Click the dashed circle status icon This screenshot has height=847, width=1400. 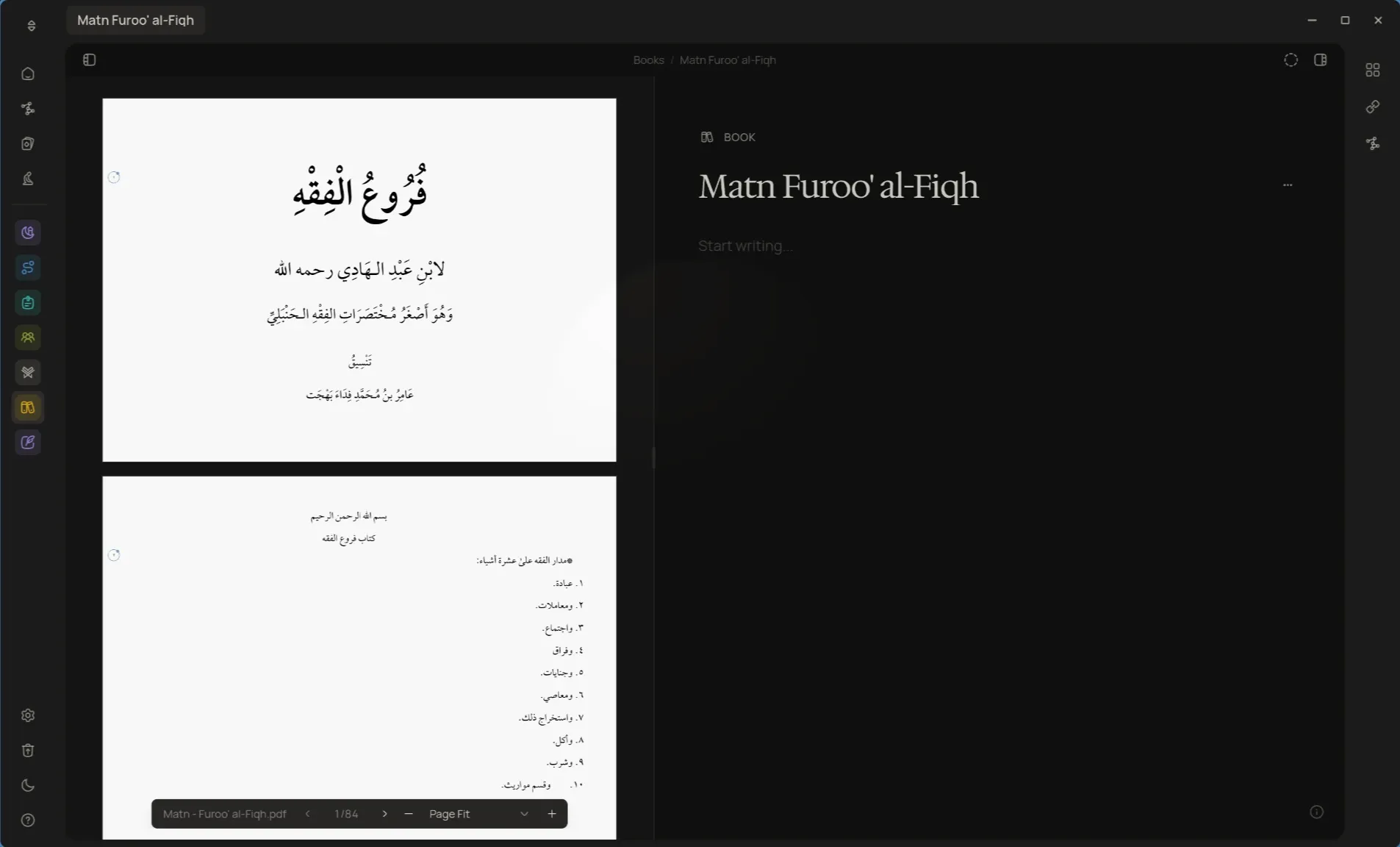tap(1291, 60)
